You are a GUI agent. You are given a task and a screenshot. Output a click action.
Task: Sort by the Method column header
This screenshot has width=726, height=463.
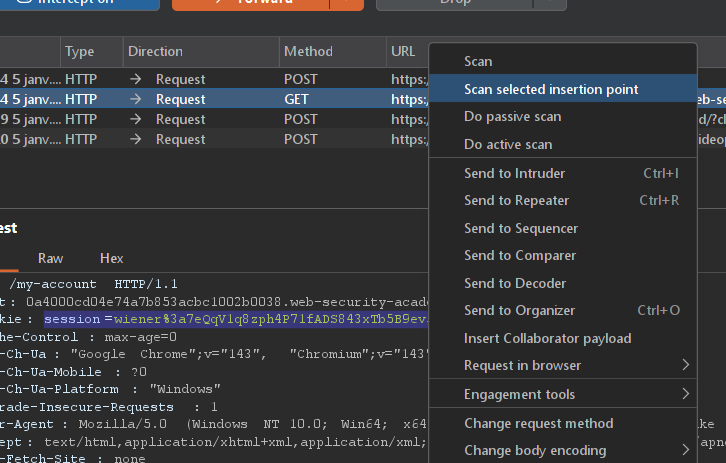click(x=308, y=51)
